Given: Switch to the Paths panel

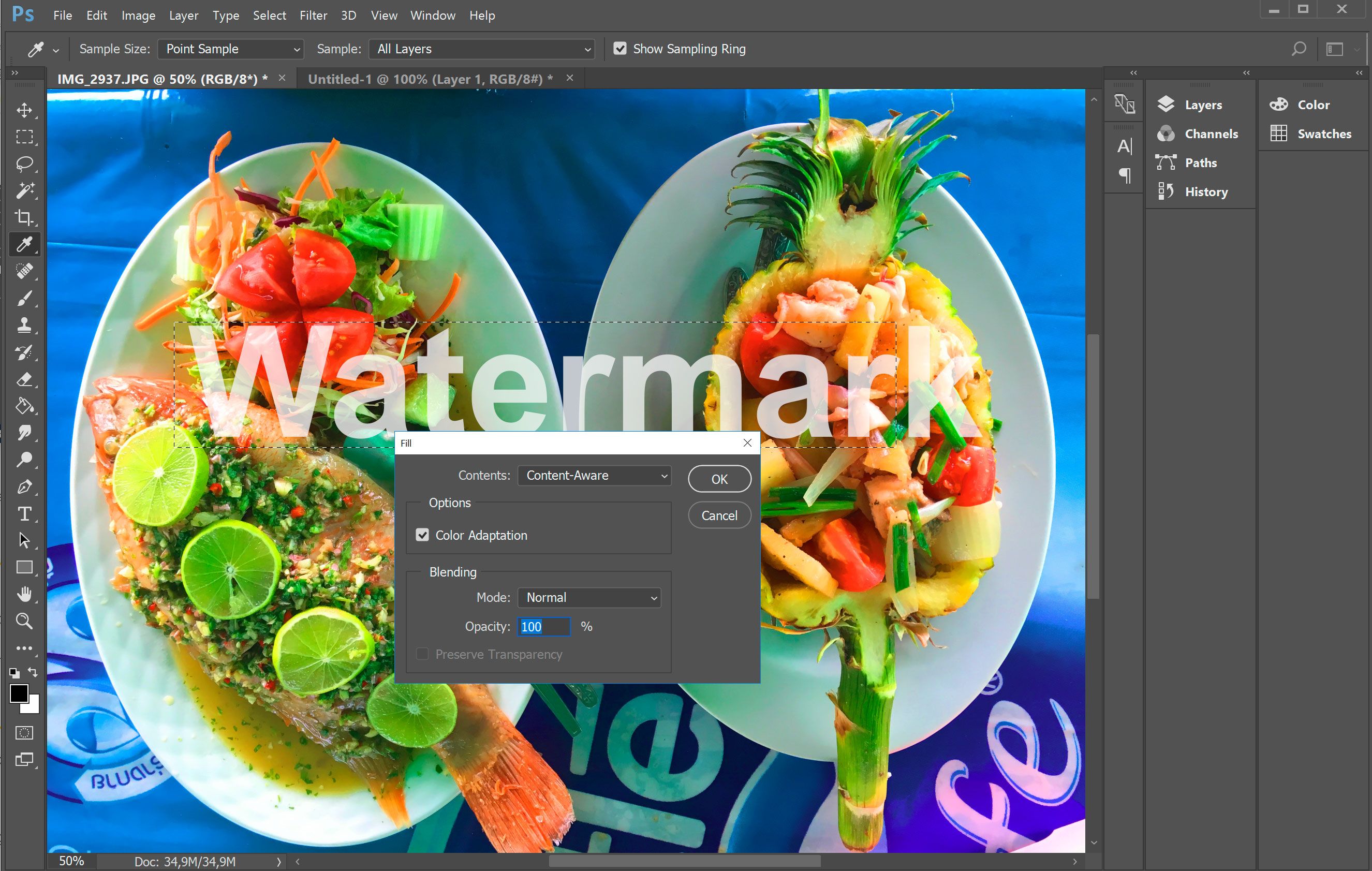Looking at the screenshot, I should click(1200, 162).
